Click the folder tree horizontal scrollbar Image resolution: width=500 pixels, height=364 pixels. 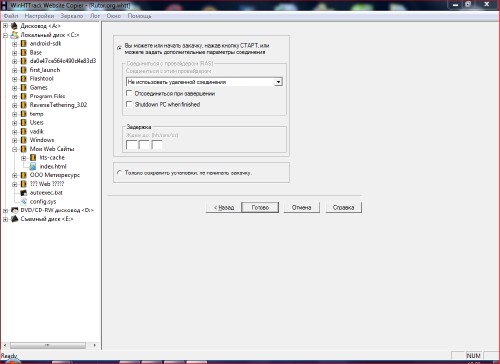pos(49,345)
